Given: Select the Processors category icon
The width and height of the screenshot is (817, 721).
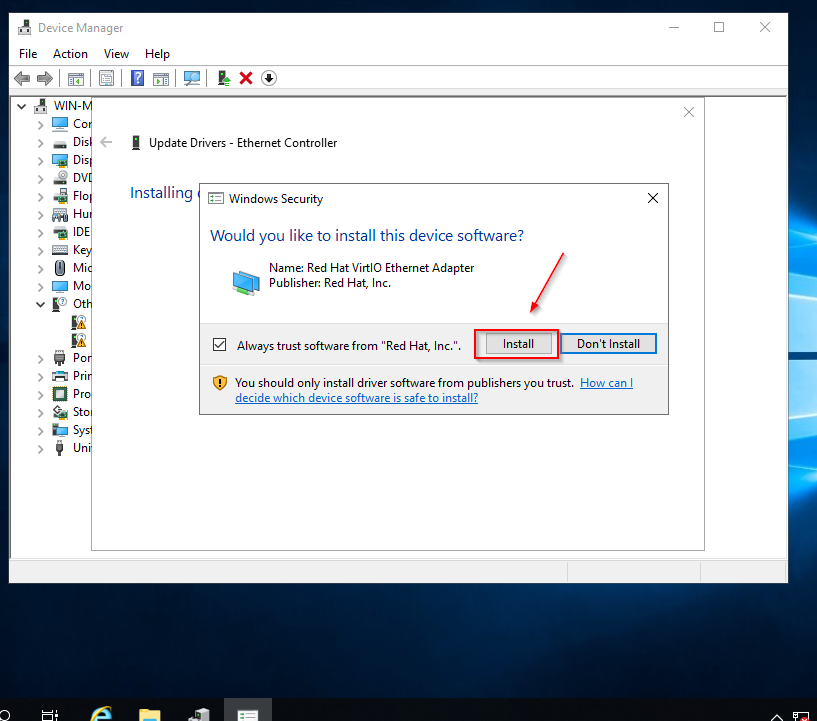Looking at the screenshot, I should [x=60, y=394].
